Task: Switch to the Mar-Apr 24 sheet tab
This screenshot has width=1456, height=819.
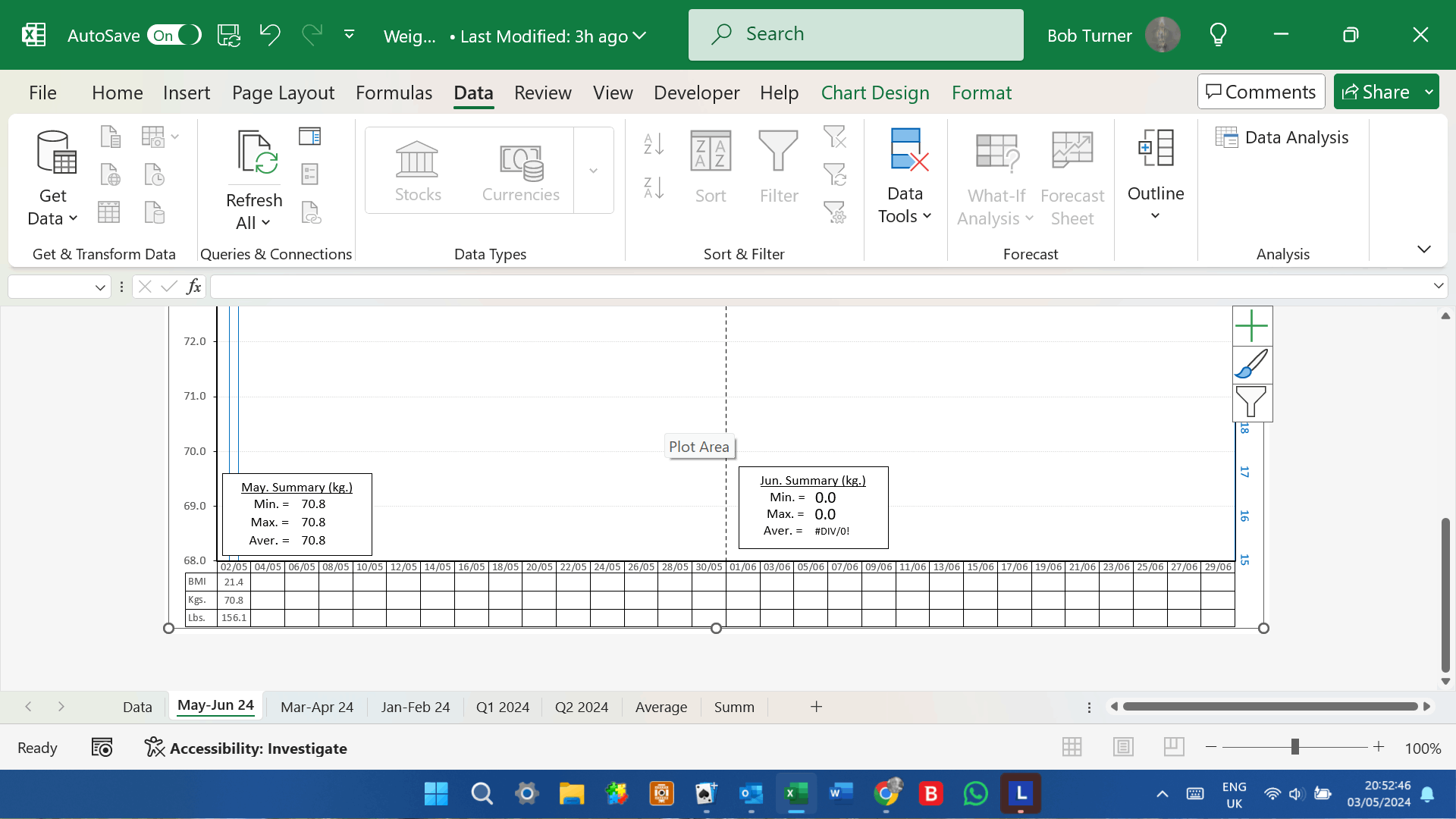Action: 317,707
